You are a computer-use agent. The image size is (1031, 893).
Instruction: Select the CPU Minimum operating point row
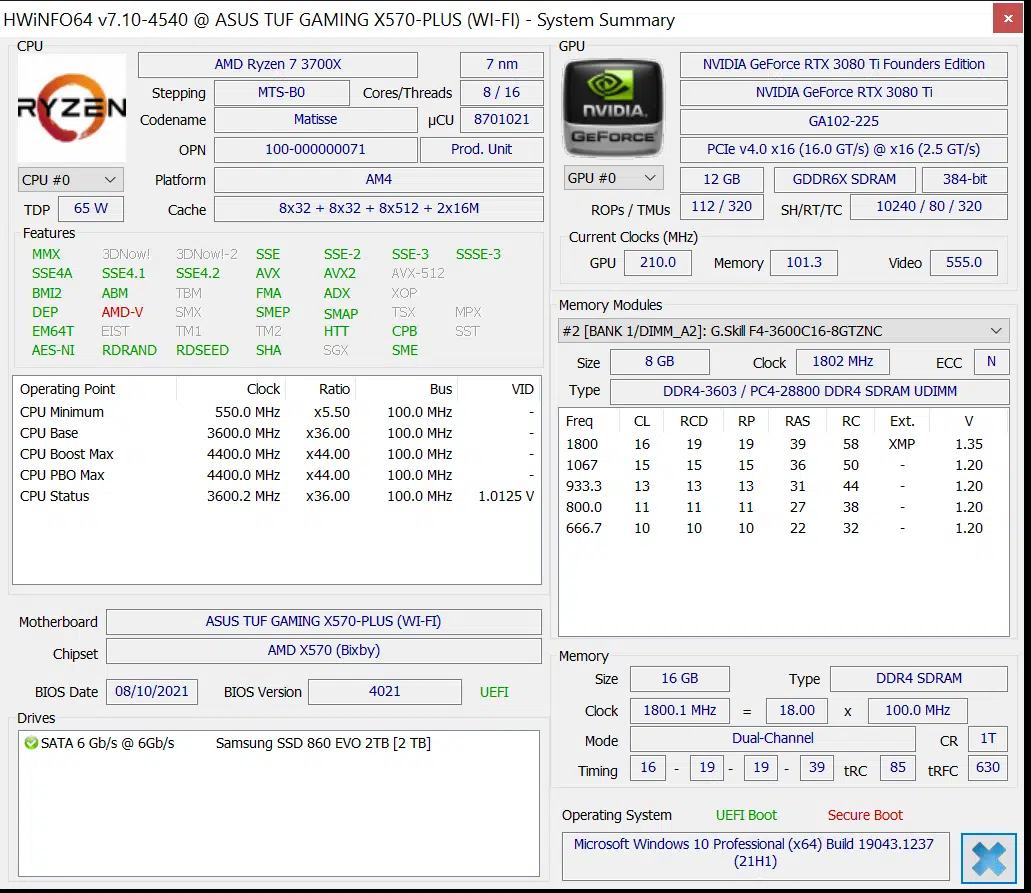(277, 412)
